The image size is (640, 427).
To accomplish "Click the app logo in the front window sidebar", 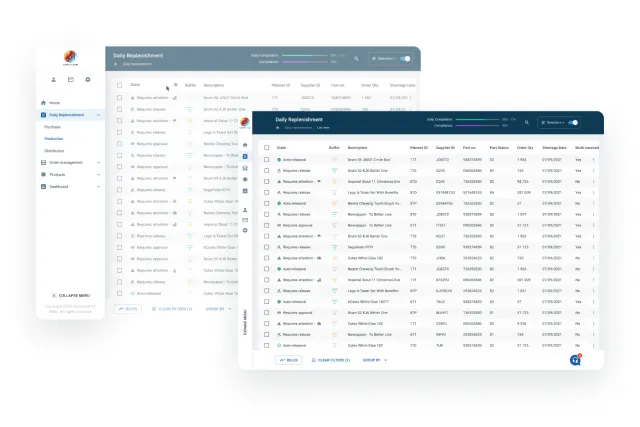I will pos(245,122).
